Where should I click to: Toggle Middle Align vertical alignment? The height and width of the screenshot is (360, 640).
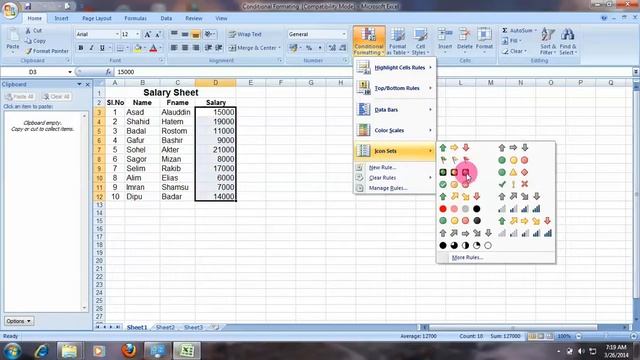[185, 34]
